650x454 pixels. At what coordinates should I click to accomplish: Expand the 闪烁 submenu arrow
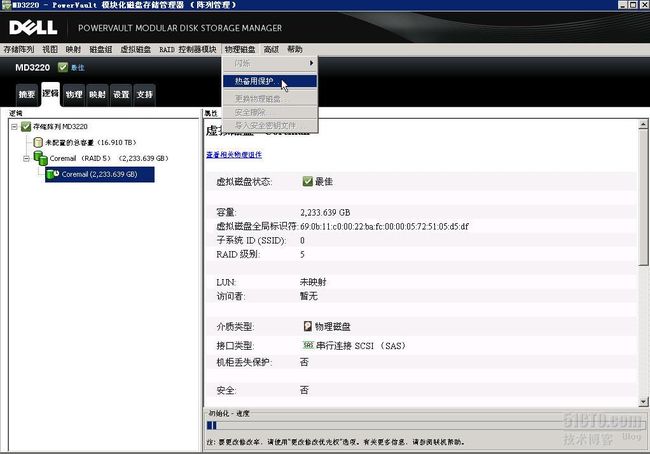pyautogui.click(x=311, y=63)
